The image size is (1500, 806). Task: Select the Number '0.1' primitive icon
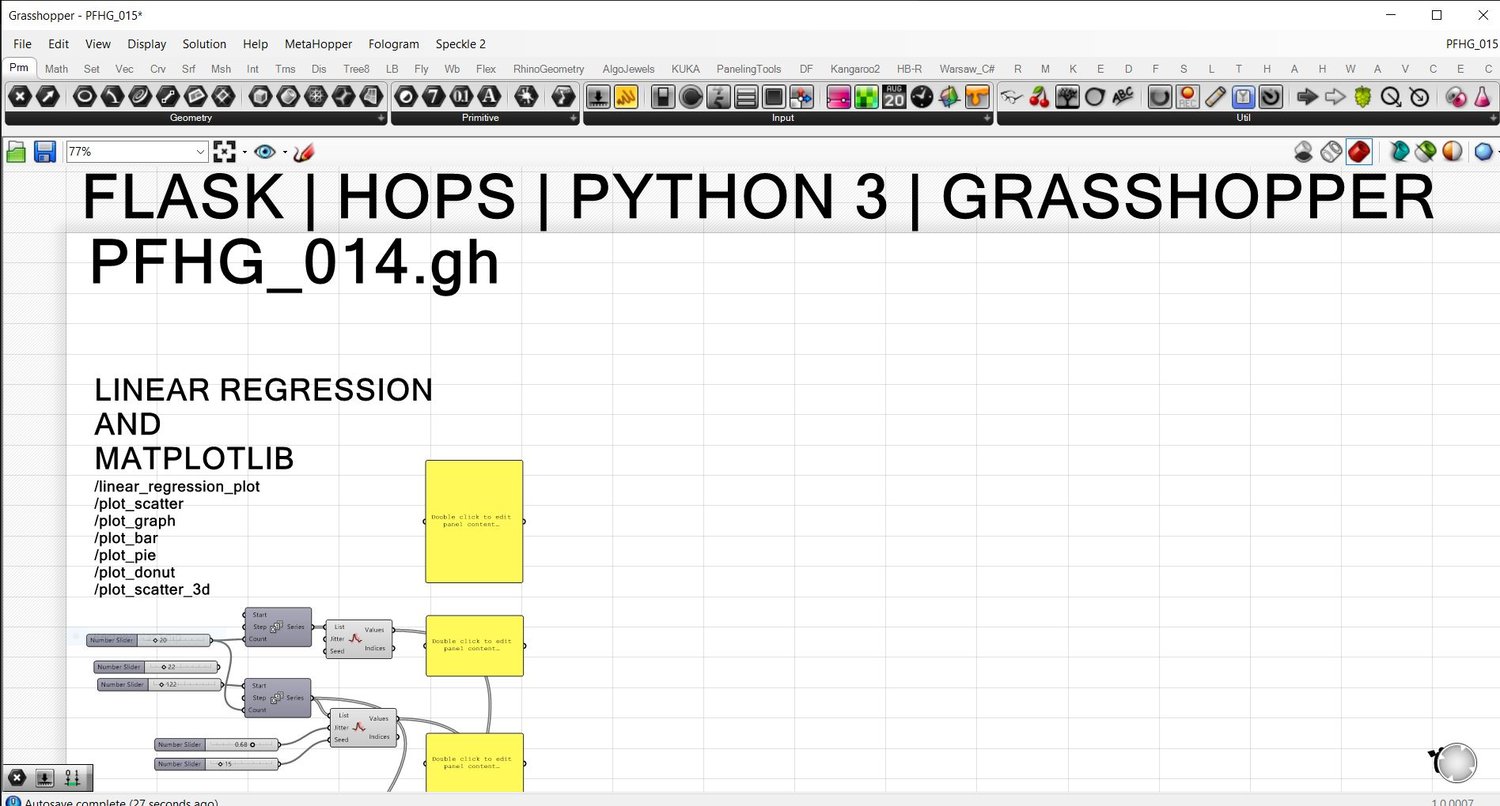coord(461,97)
